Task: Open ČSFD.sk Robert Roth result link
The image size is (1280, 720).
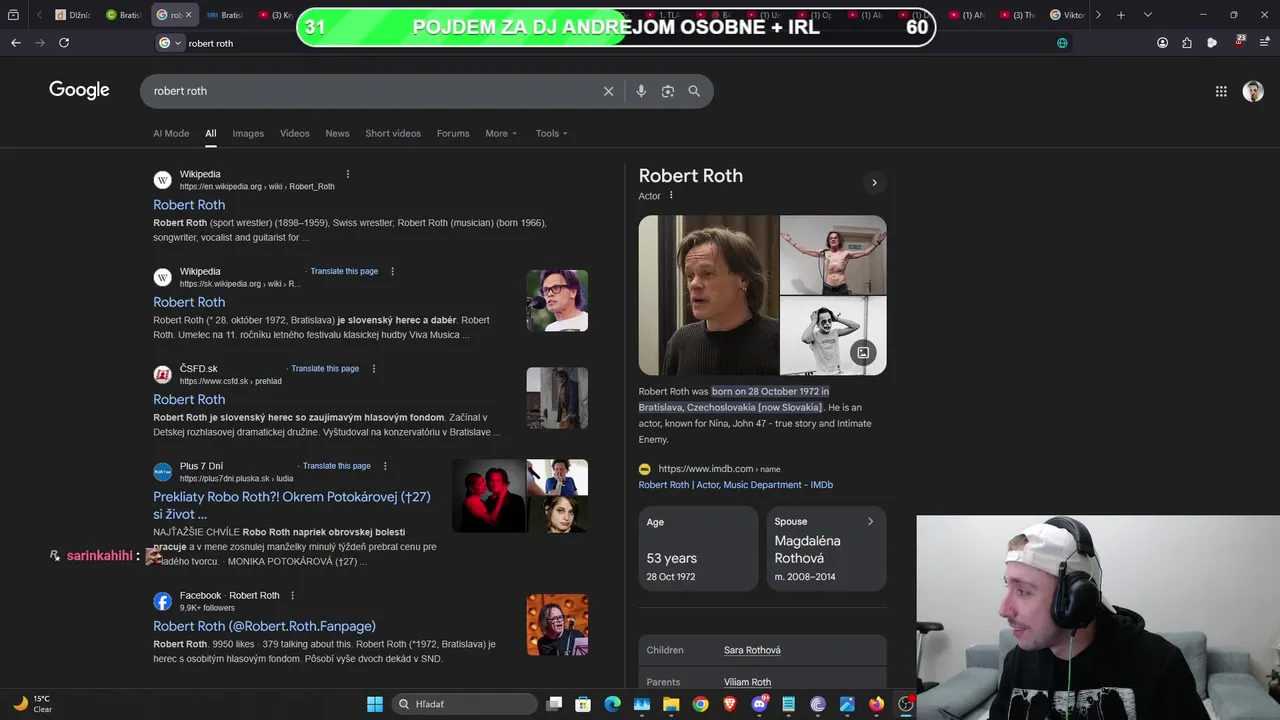Action: [x=189, y=400]
